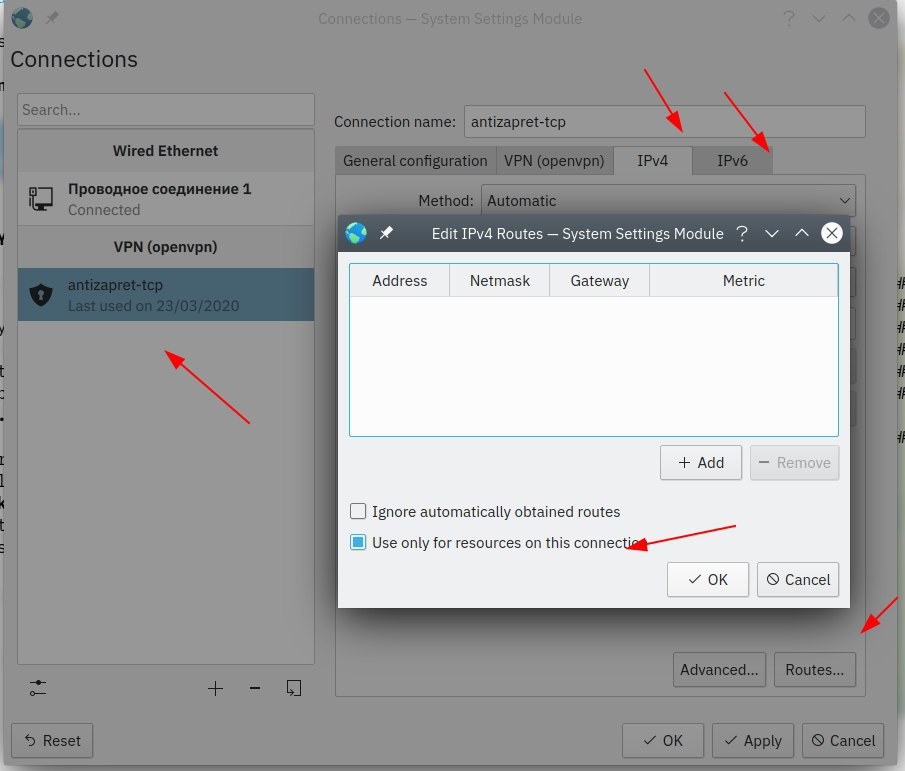905x771 pixels.
Task: Click the connections Search field
Action: point(166,110)
